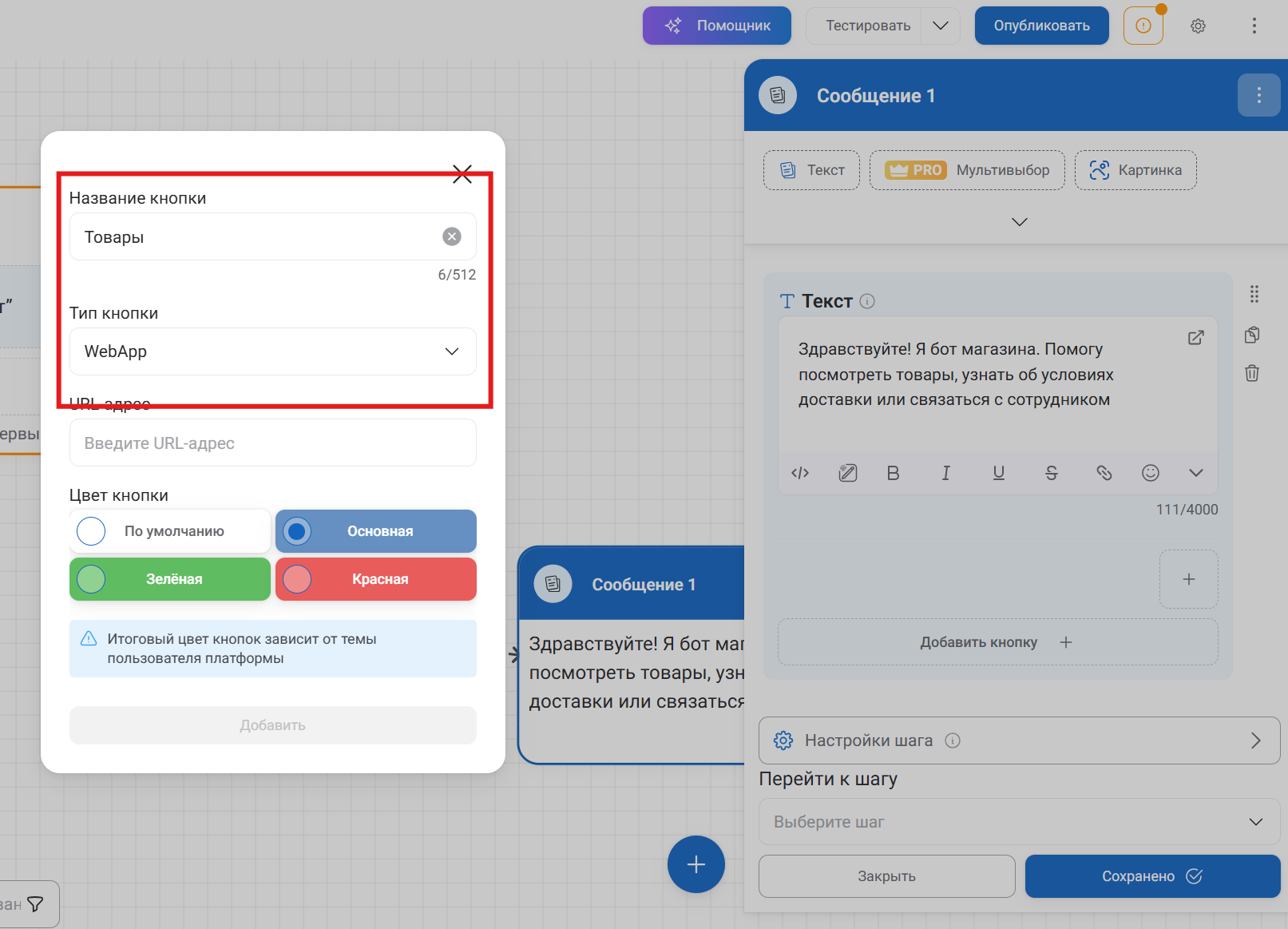Expand more formatting options chevron in text toolbar
The height and width of the screenshot is (929, 1288).
(1195, 473)
